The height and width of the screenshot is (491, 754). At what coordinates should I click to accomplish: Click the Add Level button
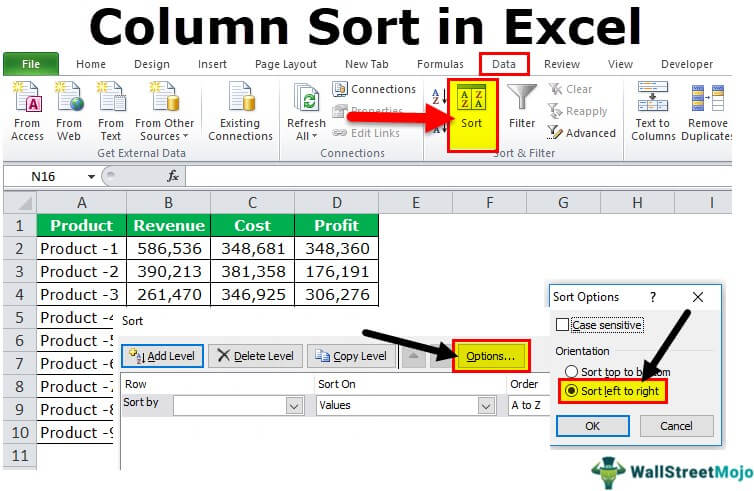coord(163,356)
